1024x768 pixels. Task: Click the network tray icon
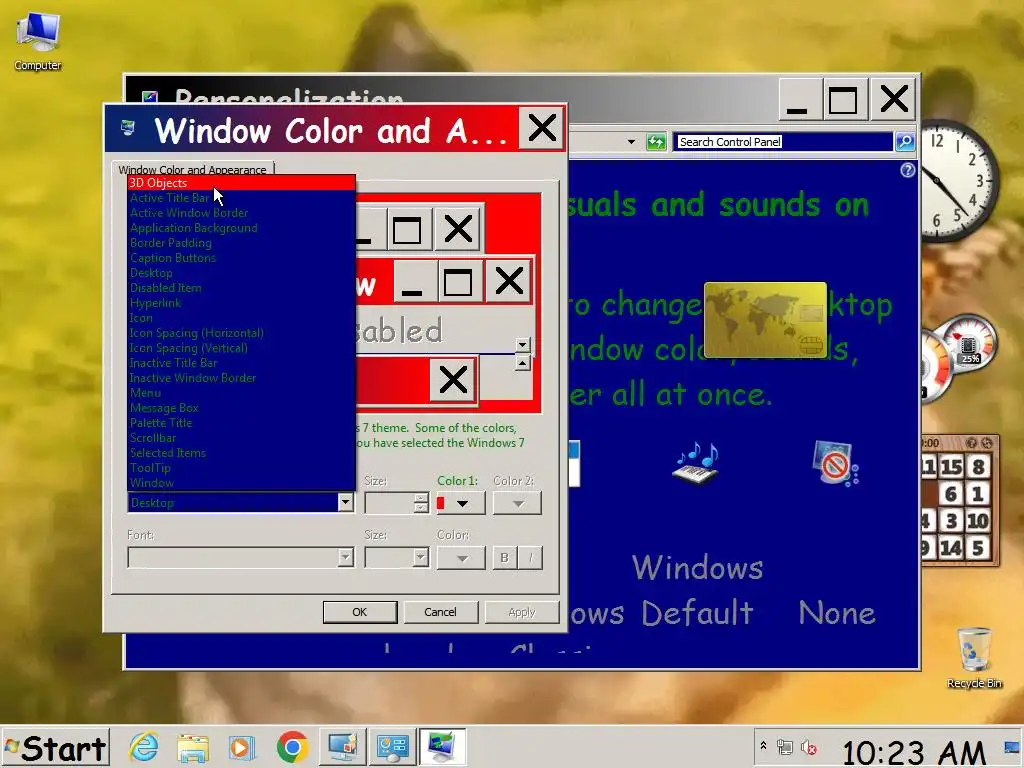(x=785, y=747)
